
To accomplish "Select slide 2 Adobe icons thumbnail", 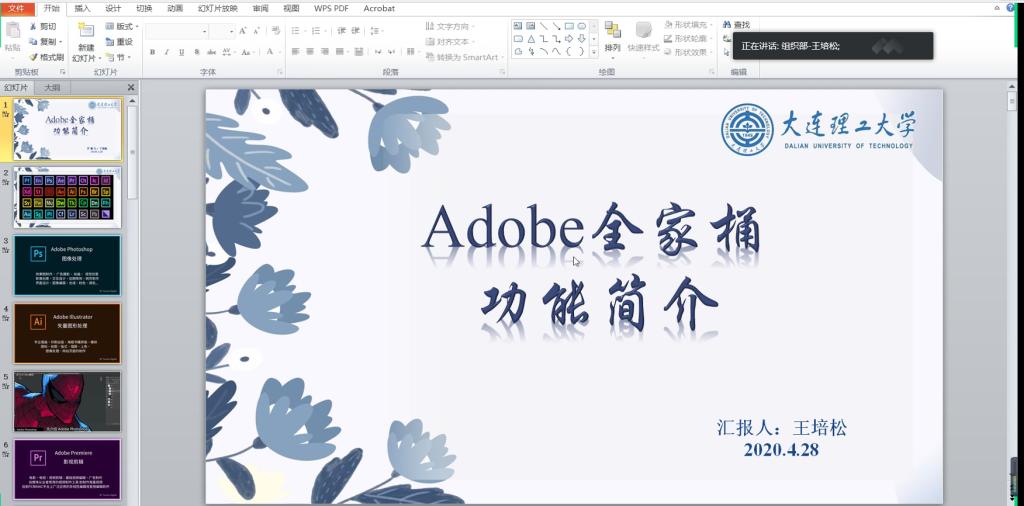I will (67, 197).
